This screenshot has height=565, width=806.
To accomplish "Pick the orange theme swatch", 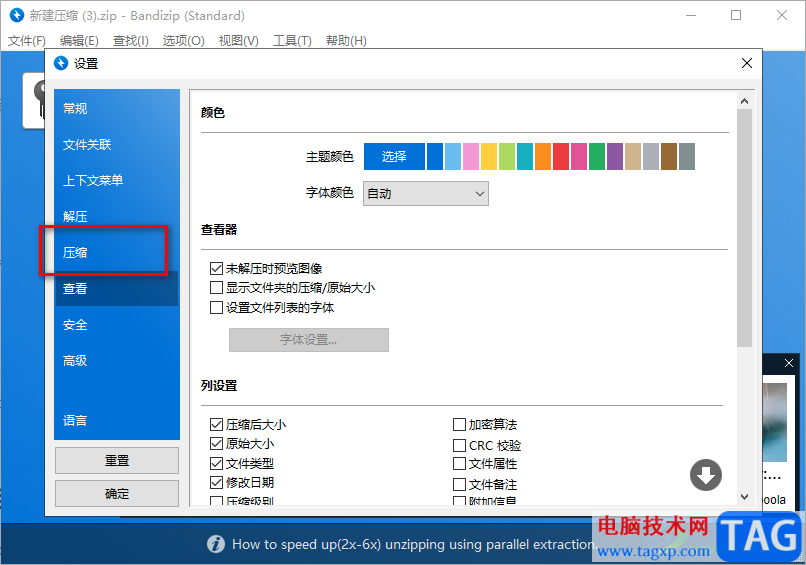I will 543,156.
